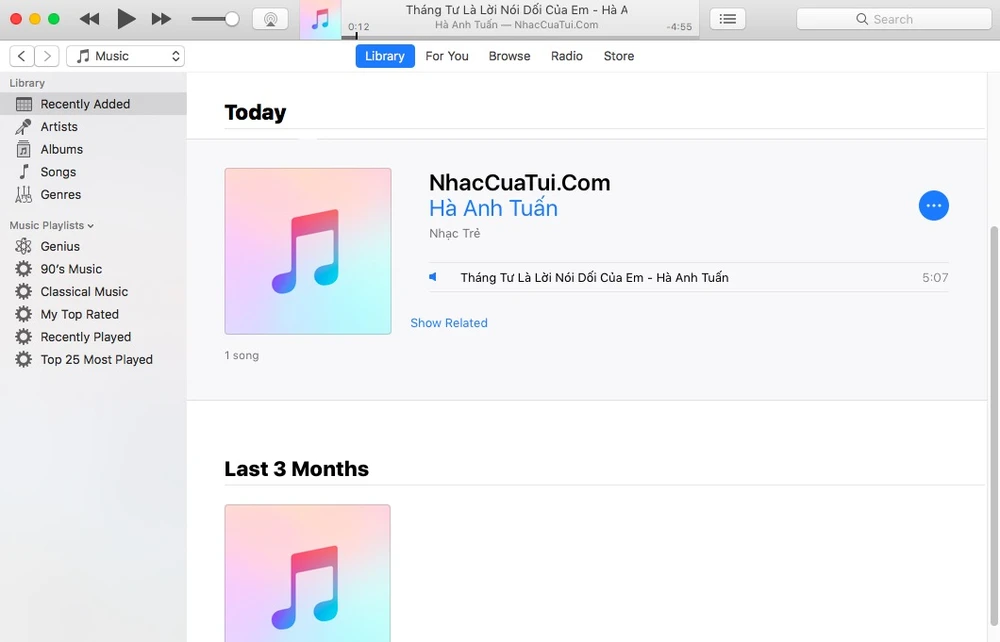1000x642 pixels.
Task: Adjust the volume slider knob
Action: coord(232,19)
